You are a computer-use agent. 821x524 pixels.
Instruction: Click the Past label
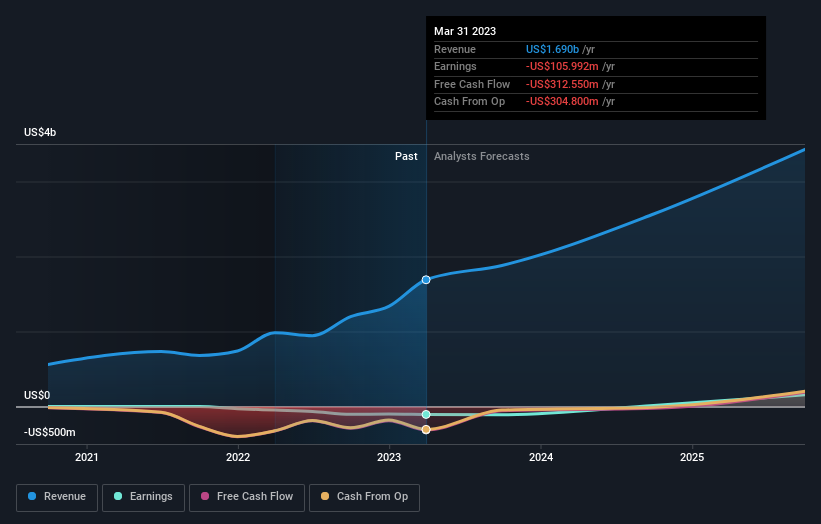click(406, 157)
